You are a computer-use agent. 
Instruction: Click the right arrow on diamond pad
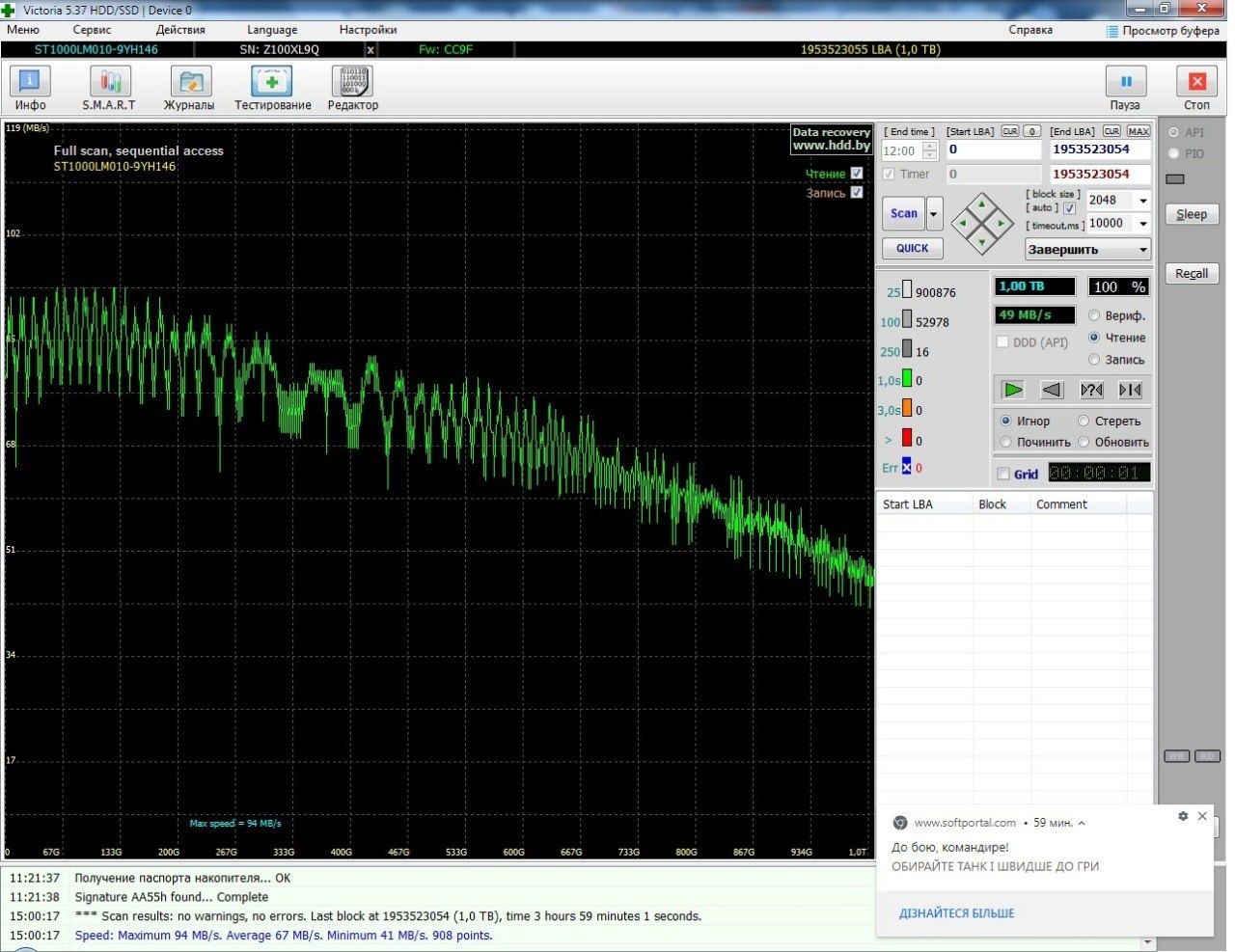tap(1002, 224)
